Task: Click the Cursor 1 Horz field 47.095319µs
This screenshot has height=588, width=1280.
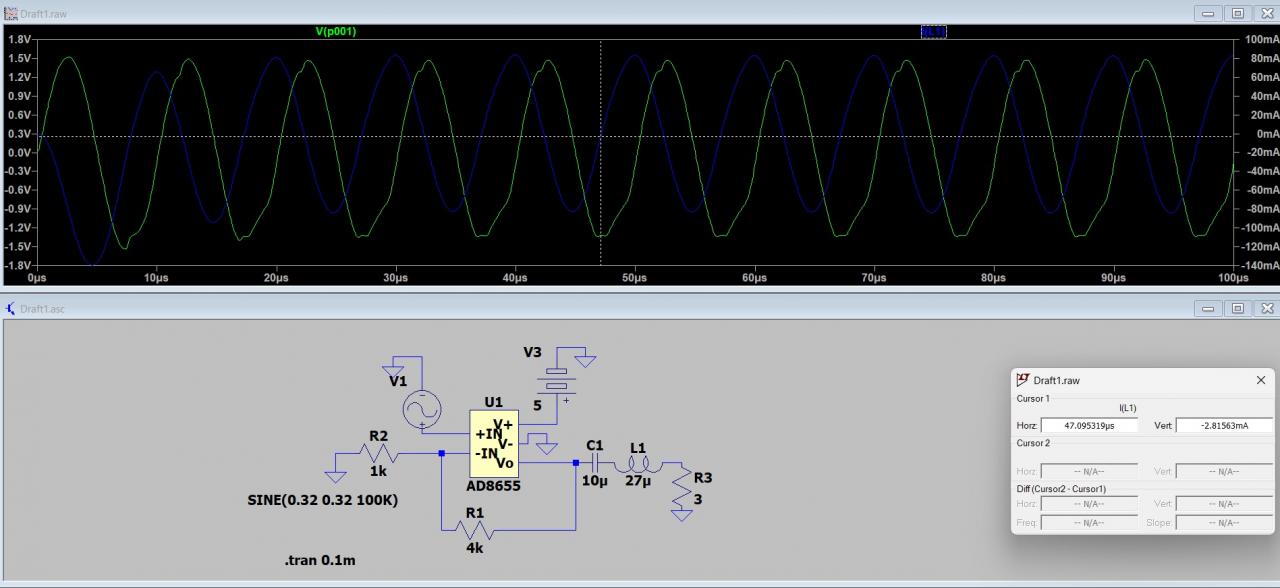Action: click(1089, 425)
